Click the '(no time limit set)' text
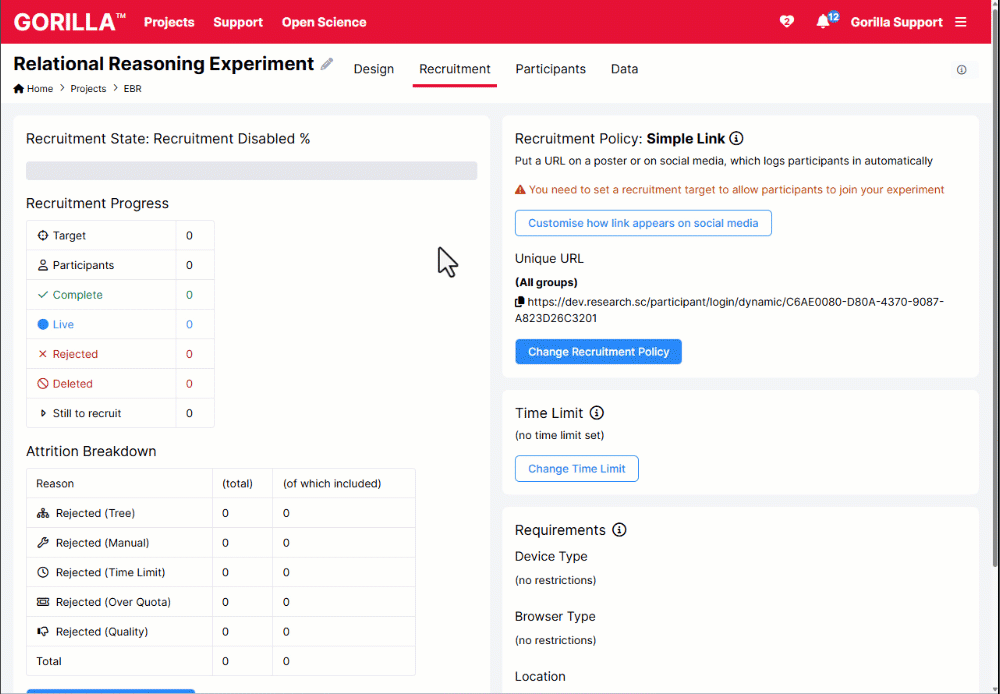Image resolution: width=1000 pixels, height=694 pixels. pos(559,435)
